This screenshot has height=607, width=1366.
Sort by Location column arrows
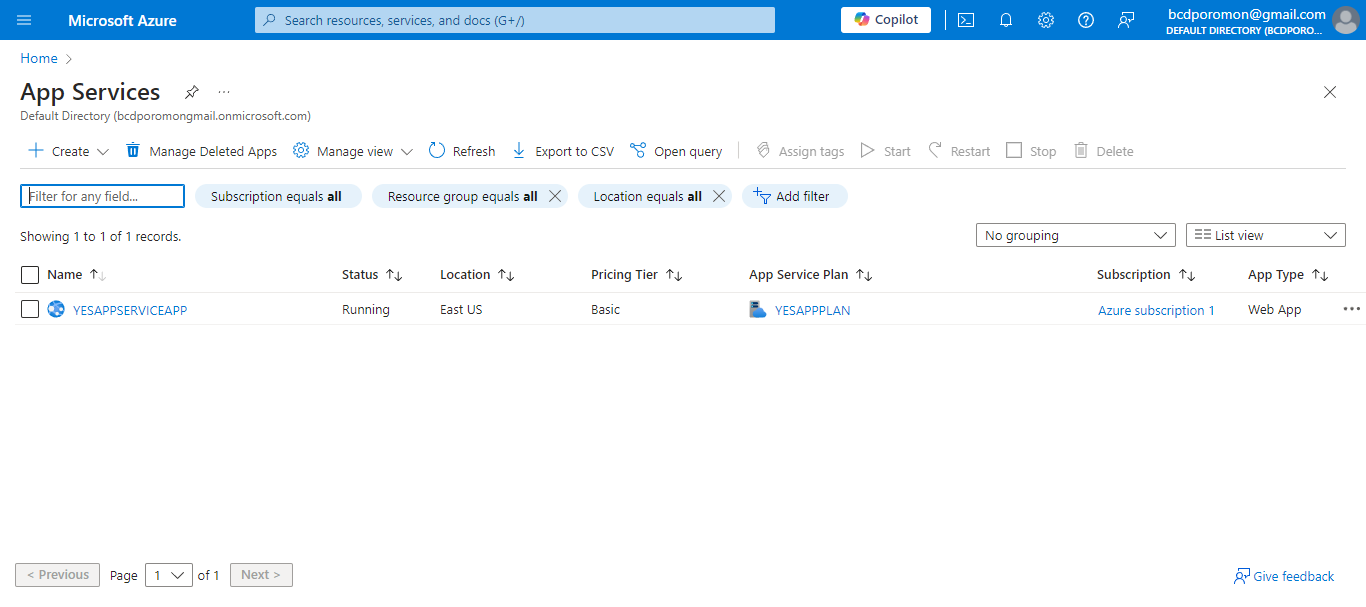[x=506, y=275]
